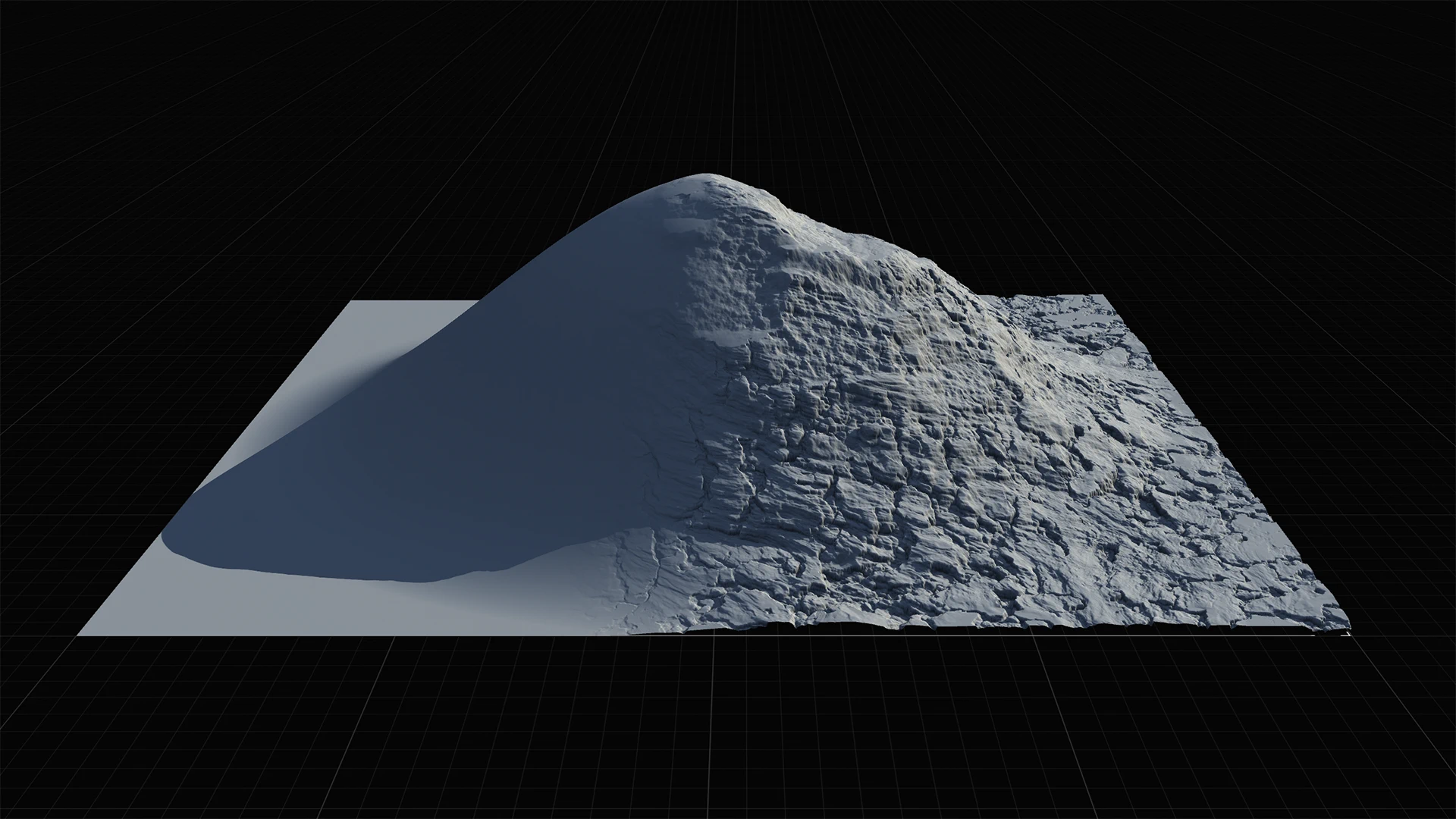
Task: Click empty grid area below the terrain
Action: coord(728,728)
